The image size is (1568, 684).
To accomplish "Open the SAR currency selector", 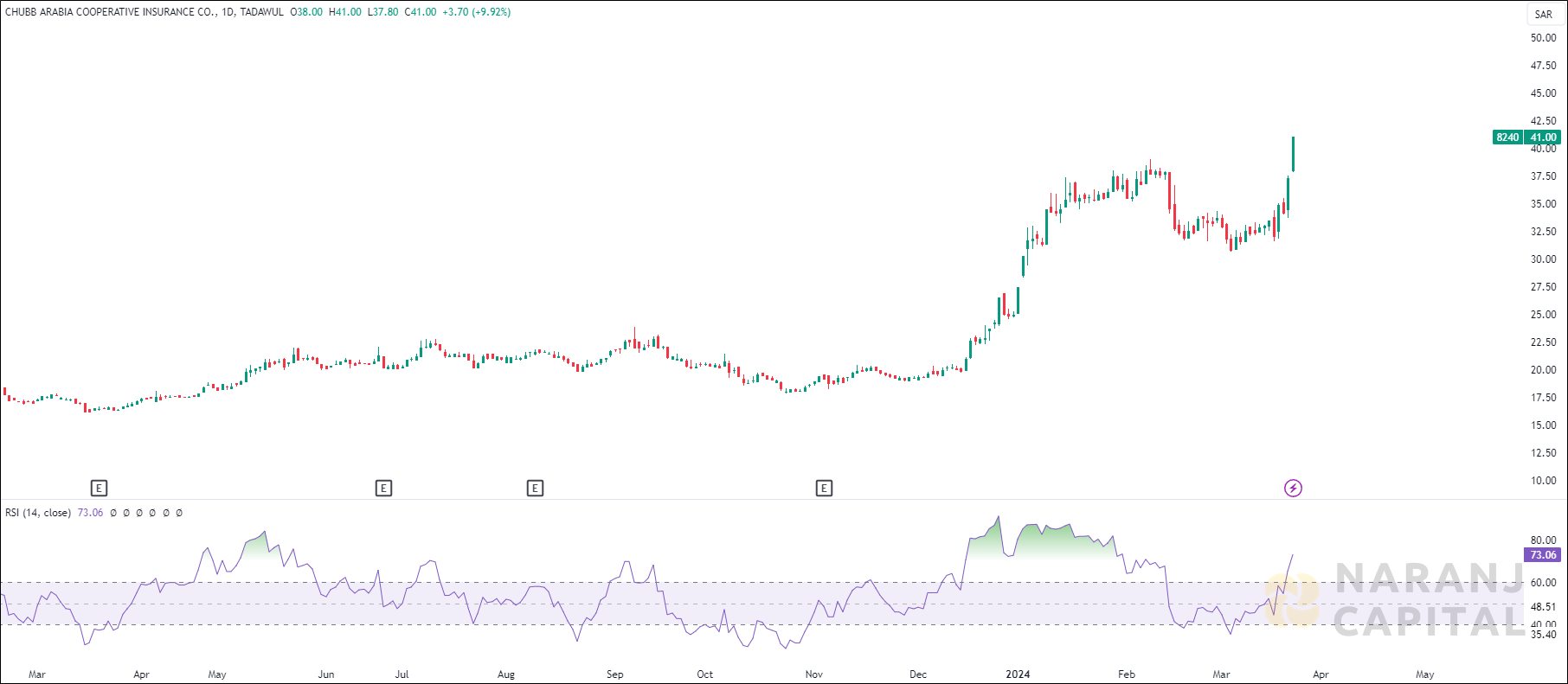I will point(1544,14).
